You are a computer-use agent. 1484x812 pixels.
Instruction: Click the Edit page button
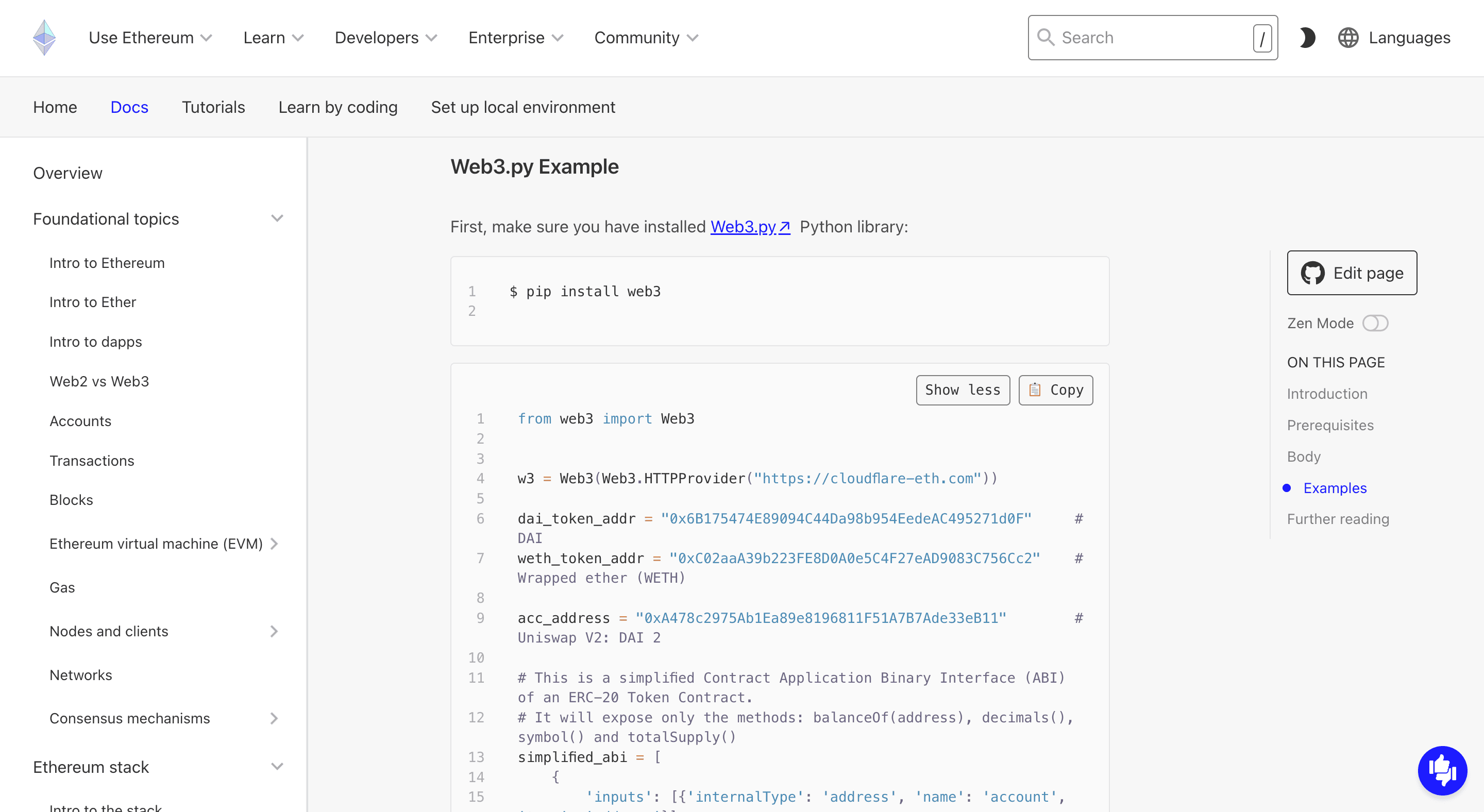point(1352,273)
